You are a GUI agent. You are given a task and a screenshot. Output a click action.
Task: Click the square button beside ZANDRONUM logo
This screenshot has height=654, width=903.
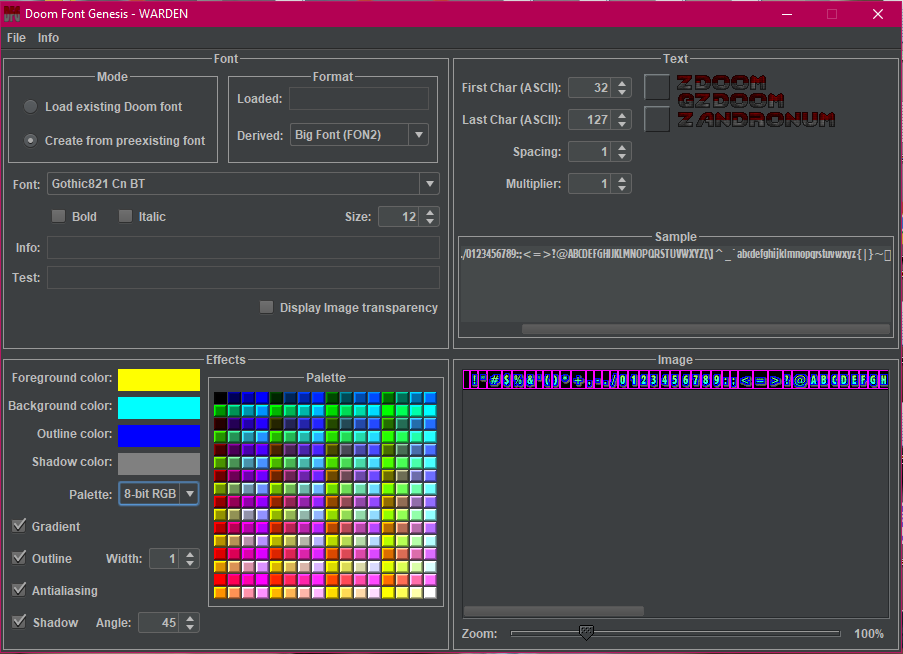click(x=657, y=119)
